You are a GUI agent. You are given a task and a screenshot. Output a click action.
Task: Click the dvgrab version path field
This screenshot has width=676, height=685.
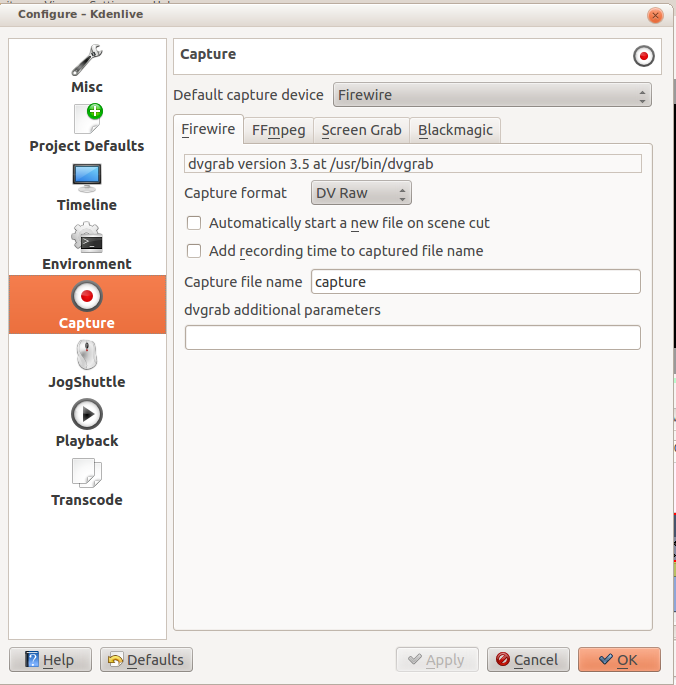[x=413, y=164]
